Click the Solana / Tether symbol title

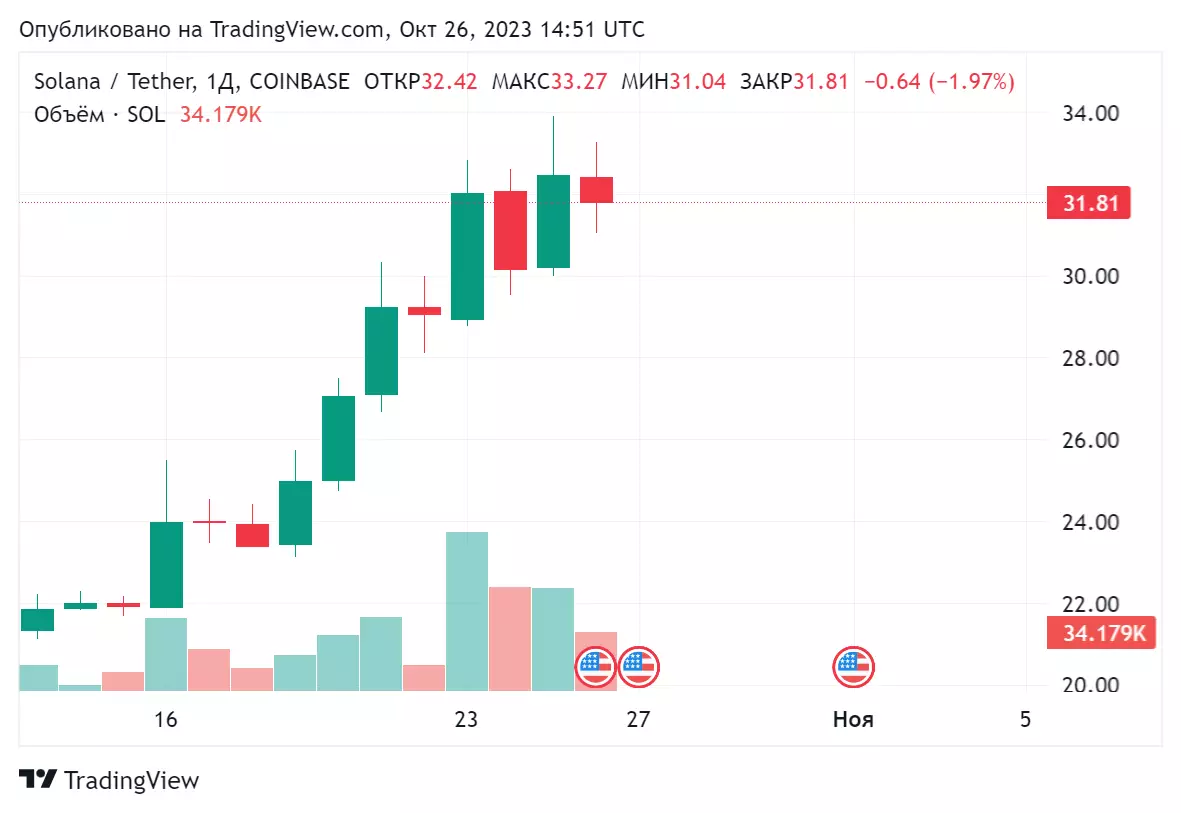tap(115, 81)
